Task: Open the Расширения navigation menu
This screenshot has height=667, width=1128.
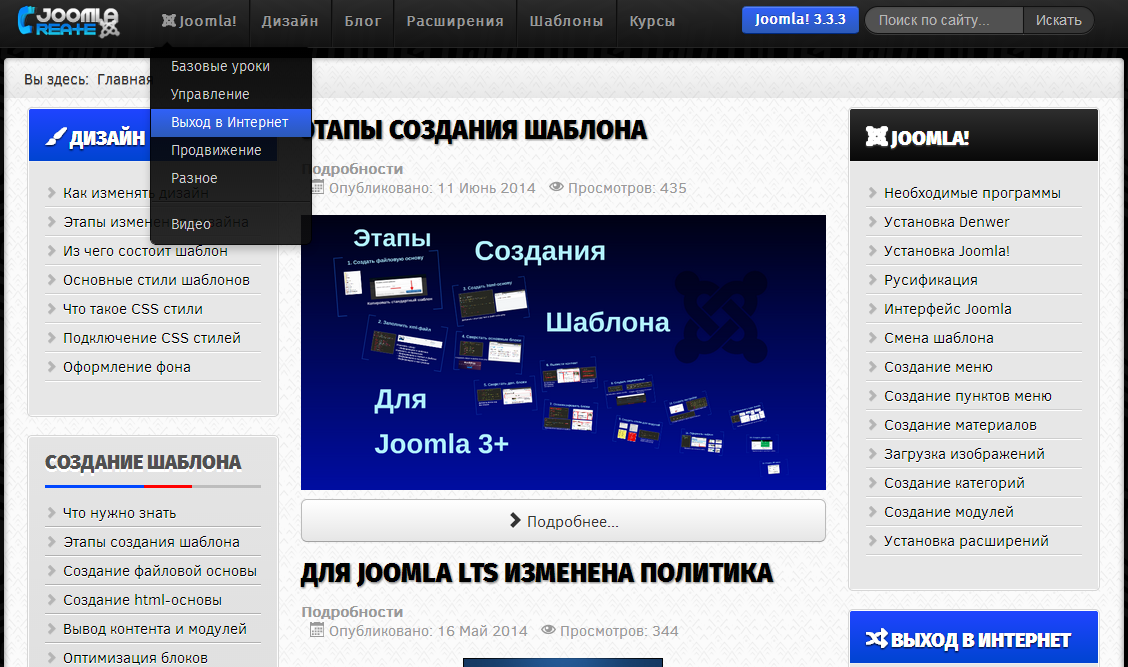Action: point(455,21)
